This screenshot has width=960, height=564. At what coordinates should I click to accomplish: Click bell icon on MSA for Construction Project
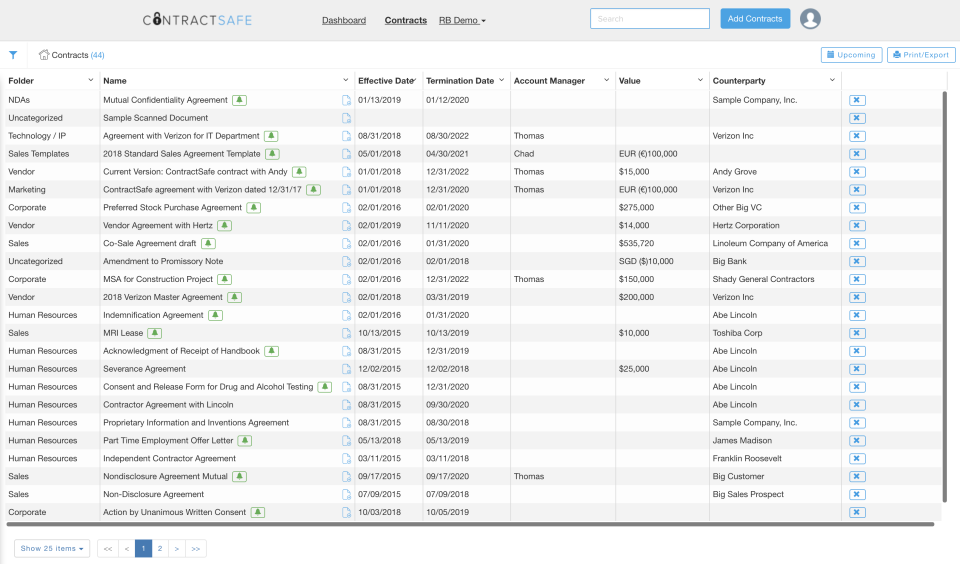(x=225, y=279)
